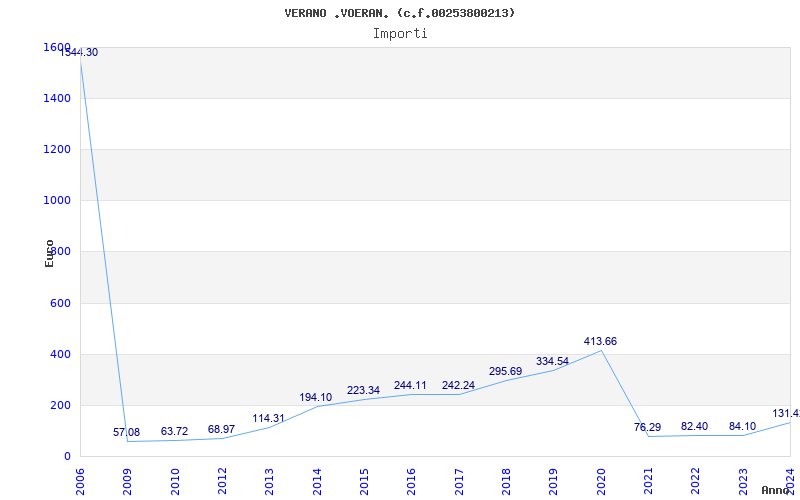Click the Importi chart subtitle
This screenshot has height=500, width=800.
point(400,34)
